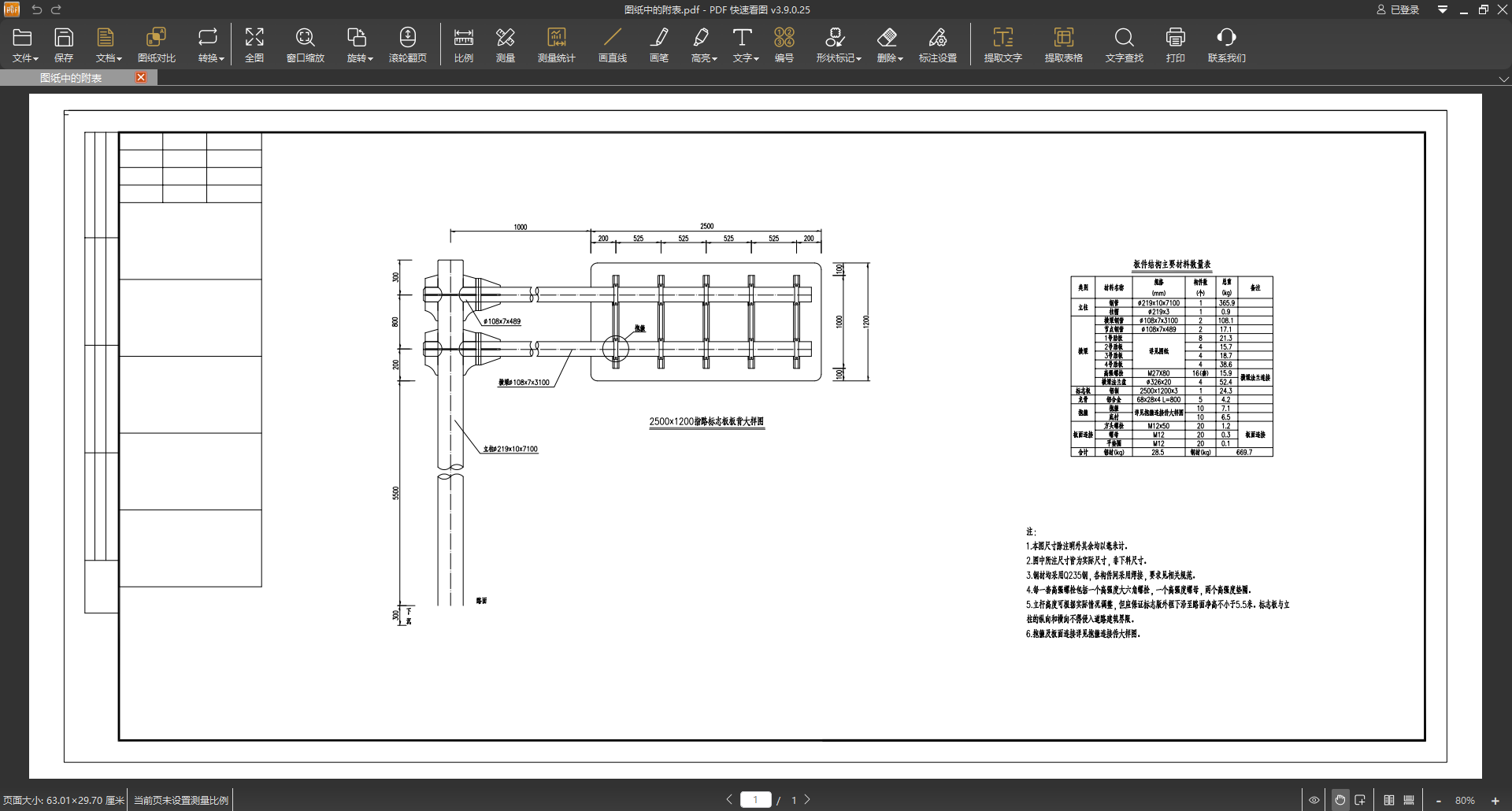Screen dimensions: 1512x811
Task: Zoom in with the plus button
Action: pyautogui.click(x=1495, y=801)
